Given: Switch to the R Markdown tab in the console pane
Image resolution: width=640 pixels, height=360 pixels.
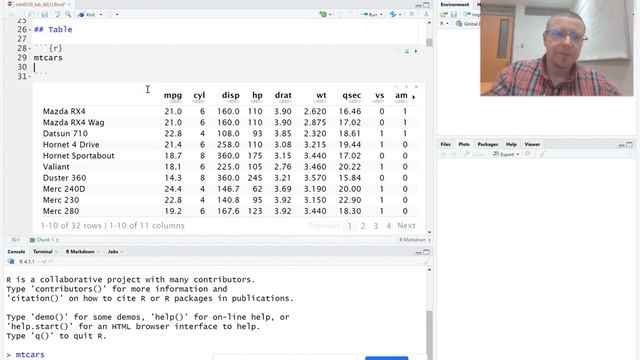Looking at the screenshot, I should 80,252.
